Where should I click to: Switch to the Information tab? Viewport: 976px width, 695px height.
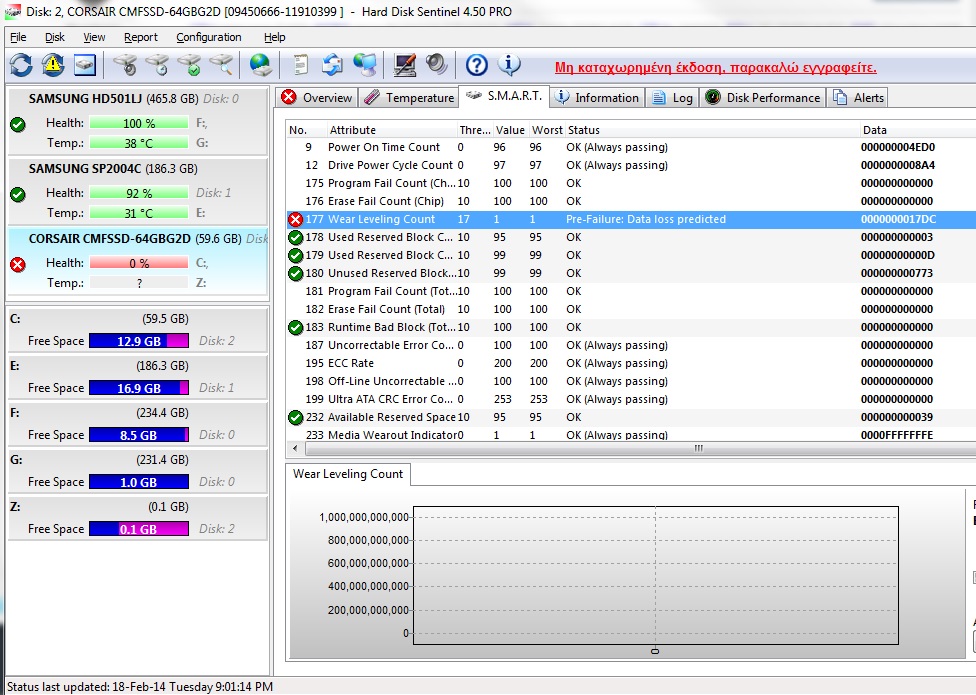[x=597, y=98]
